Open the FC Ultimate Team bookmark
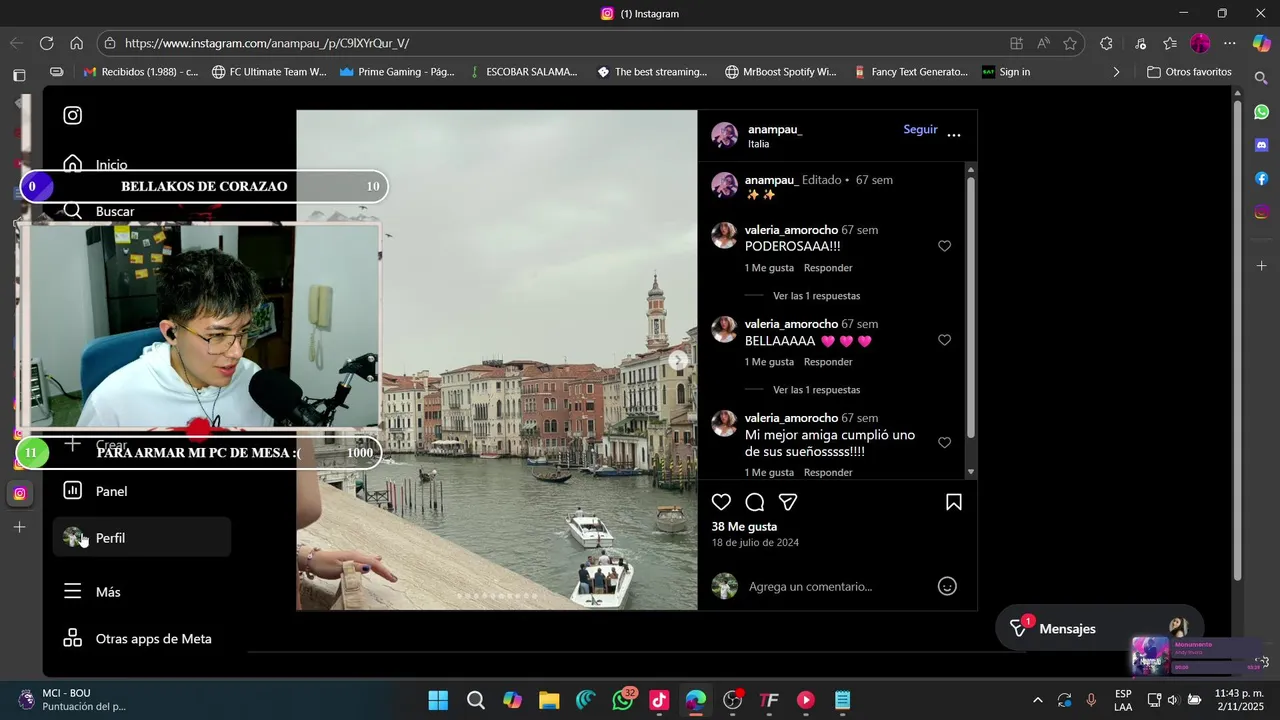The height and width of the screenshot is (720, 1280). click(x=269, y=72)
